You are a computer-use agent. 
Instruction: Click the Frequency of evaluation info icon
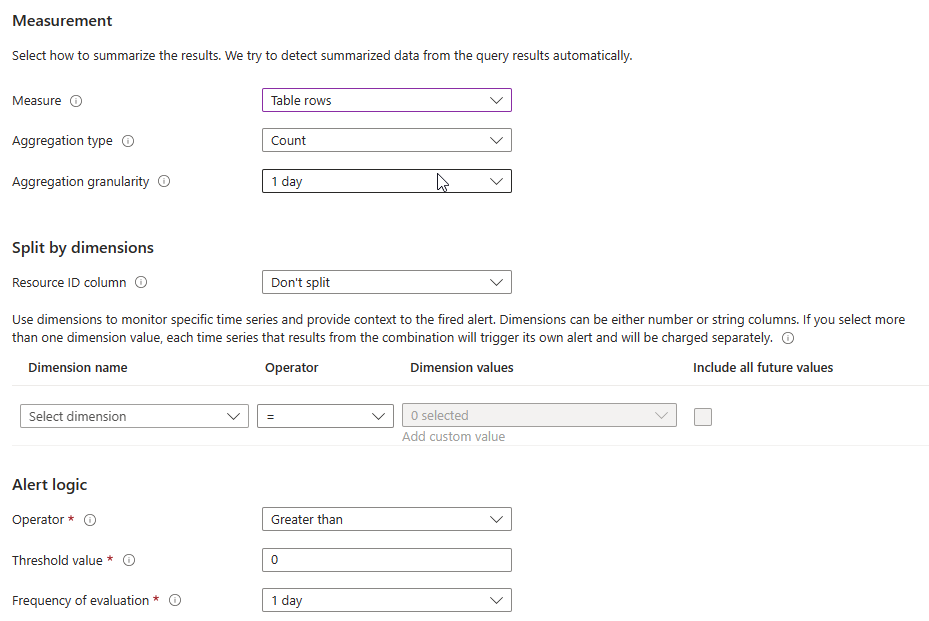176,600
